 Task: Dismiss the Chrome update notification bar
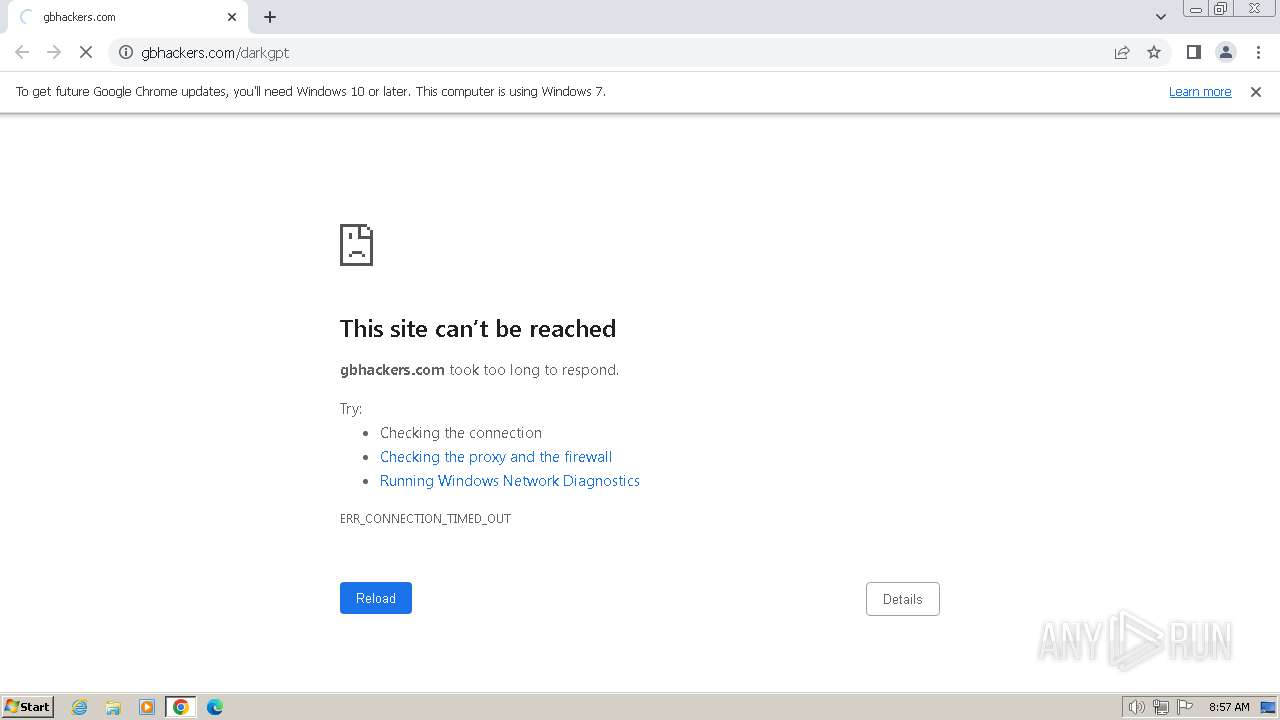point(1256,92)
